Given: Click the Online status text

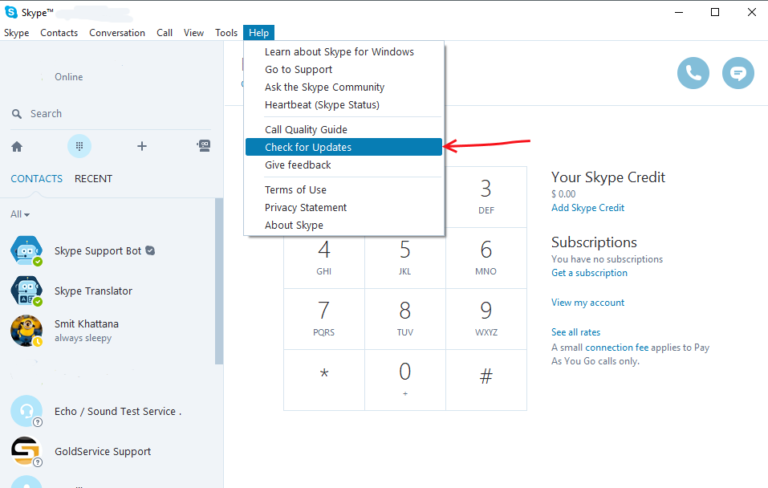Looking at the screenshot, I should (69, 77).
